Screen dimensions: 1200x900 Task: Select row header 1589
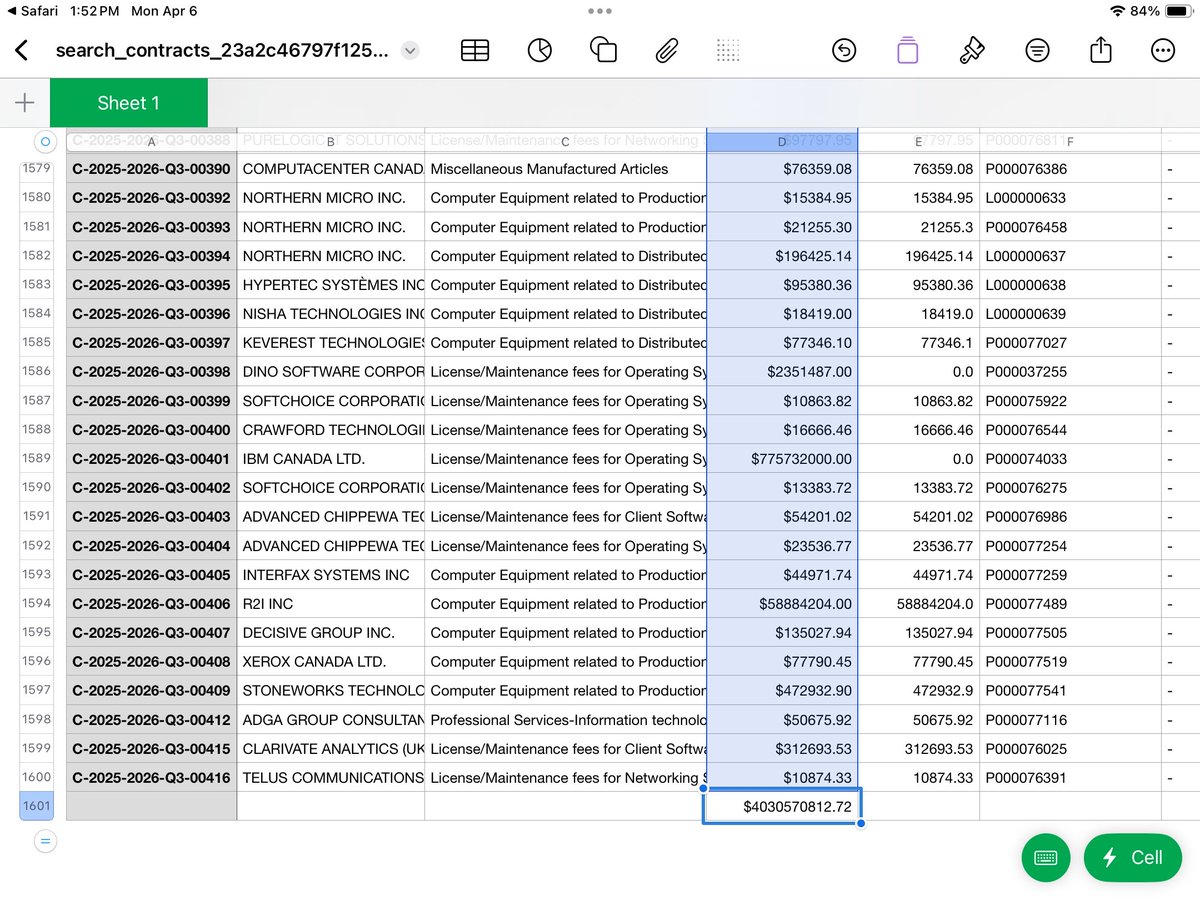(36, 459)
